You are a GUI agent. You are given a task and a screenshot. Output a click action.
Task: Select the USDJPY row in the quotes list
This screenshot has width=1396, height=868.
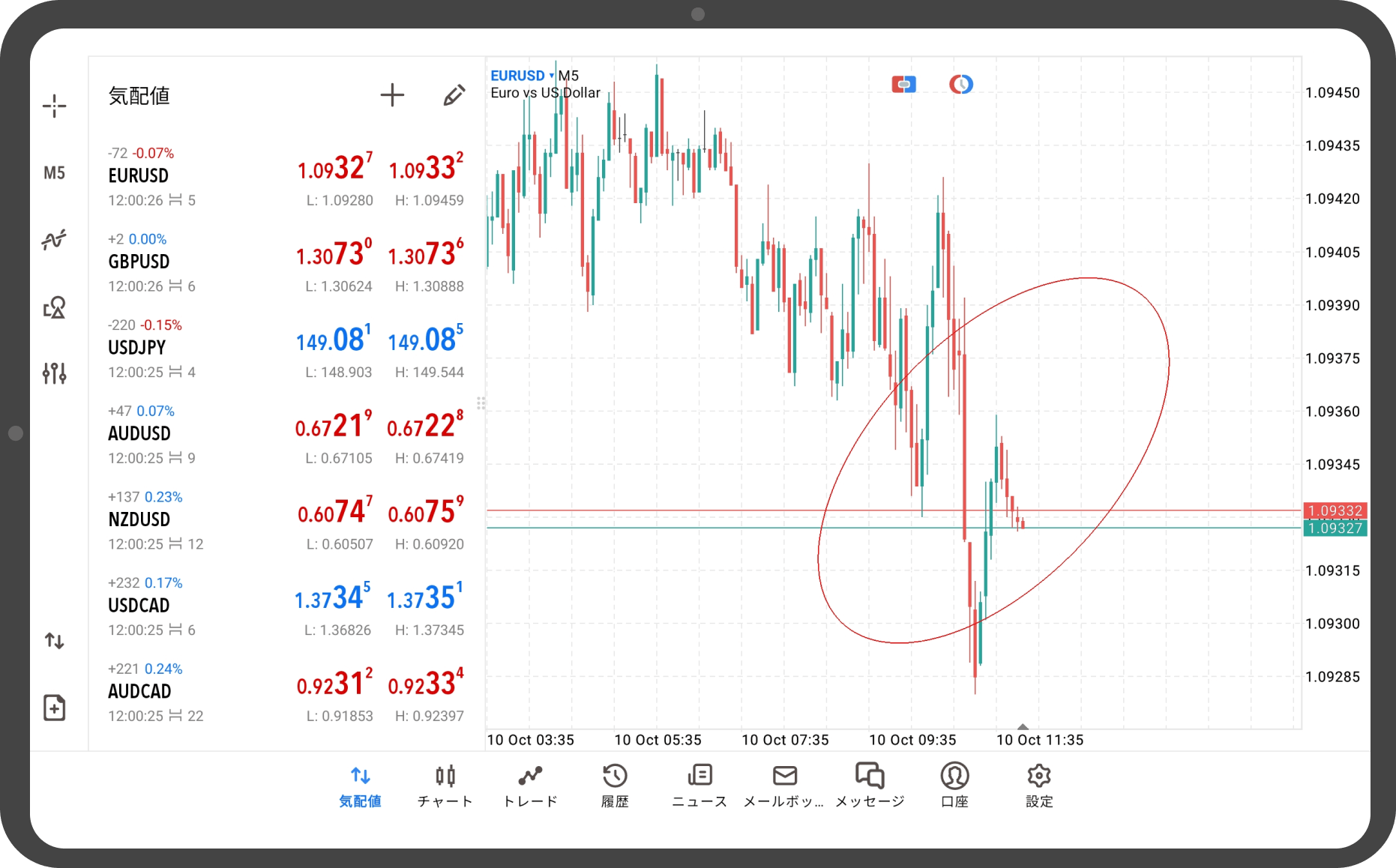click(285, 349)
